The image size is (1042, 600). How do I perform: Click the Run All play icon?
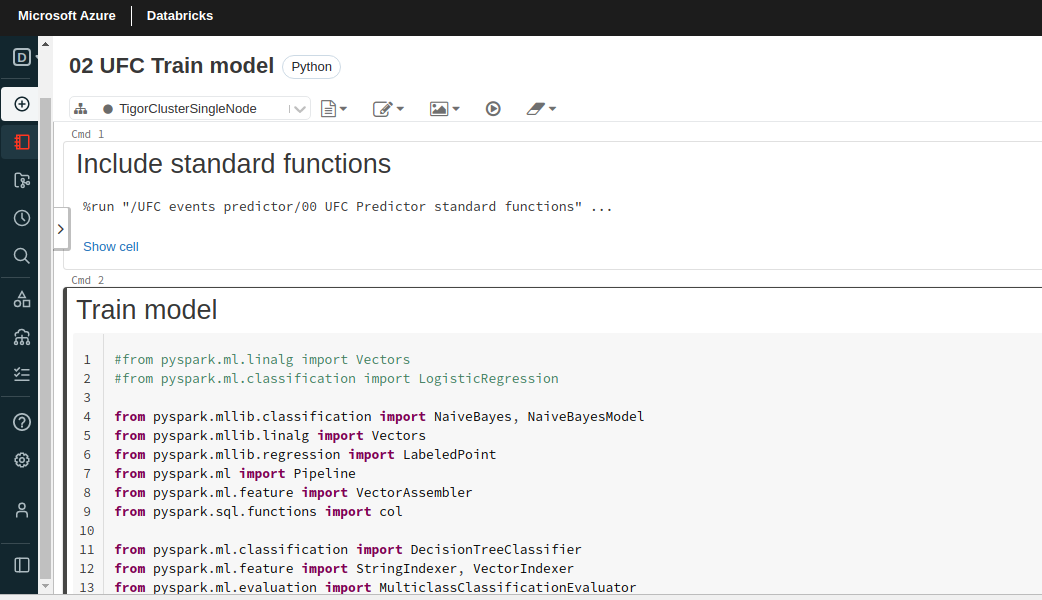point(493,109)
